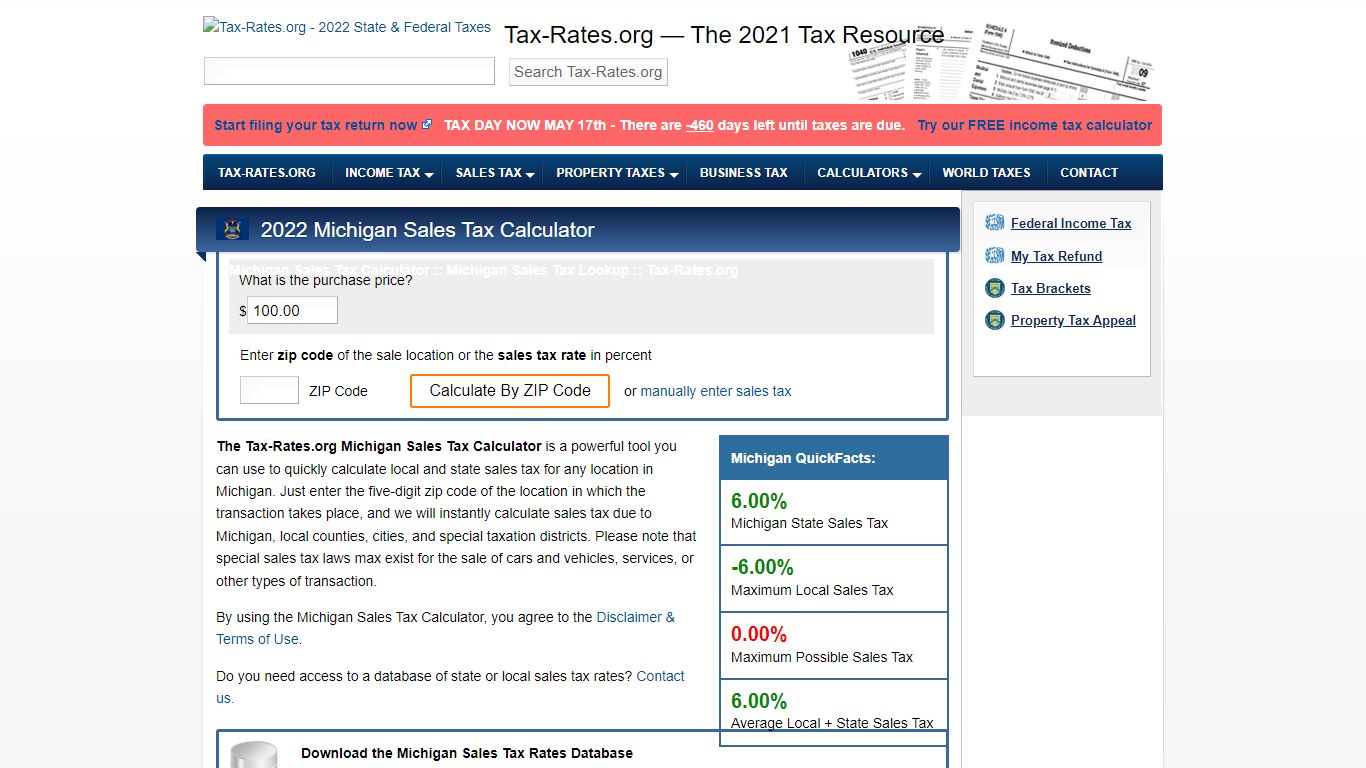This screenshot has height=768, width=1366.
Task: Click 'Download the Michigan Sales Tax Rates Database' text
Action: pyautogui.click(x=467, y=753)
